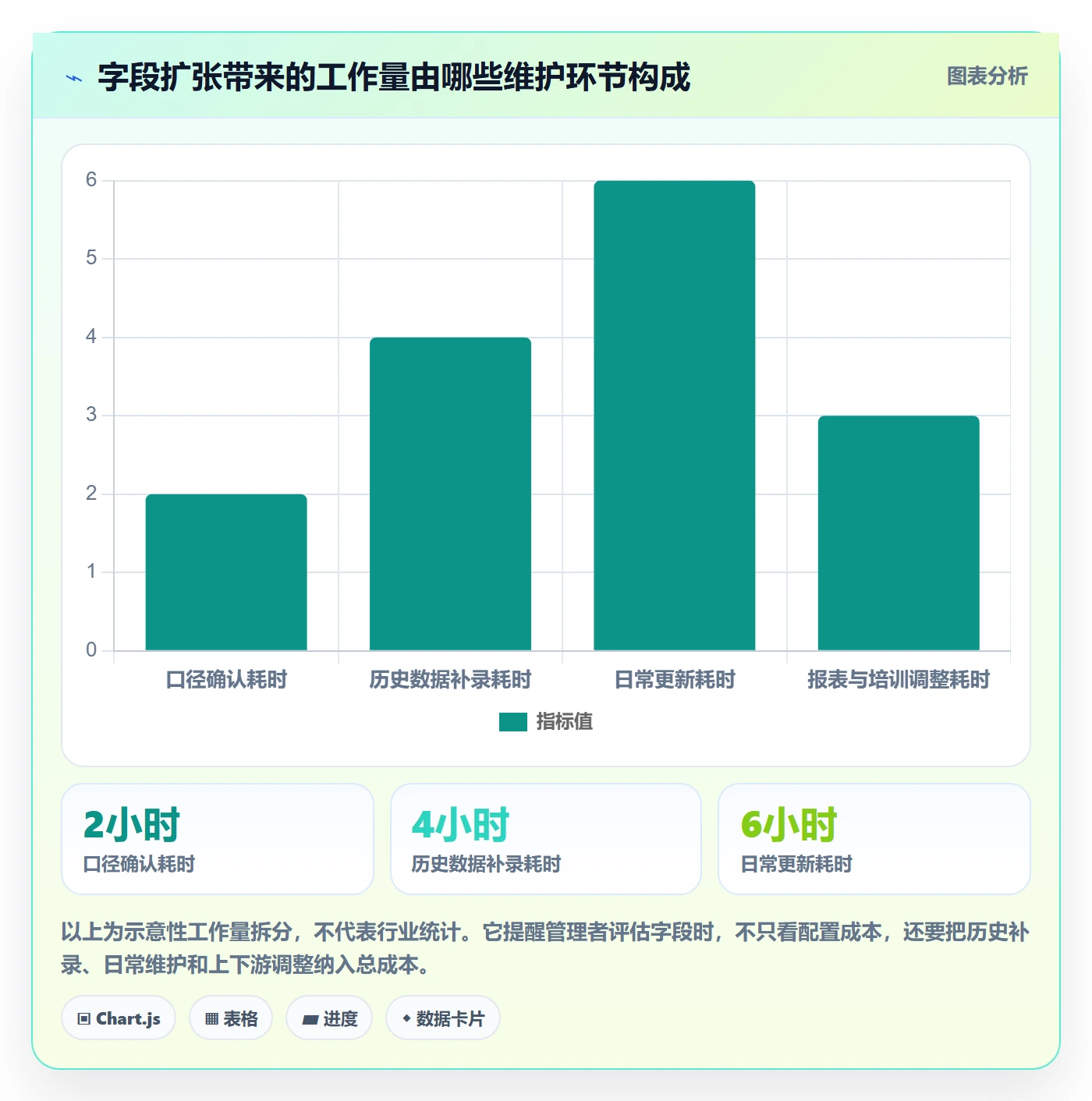The height and width of the screenshot is (1101, 1092).
Task: Click the 表格 tag
Action: pyautogui.click(x=231, y=1018)
